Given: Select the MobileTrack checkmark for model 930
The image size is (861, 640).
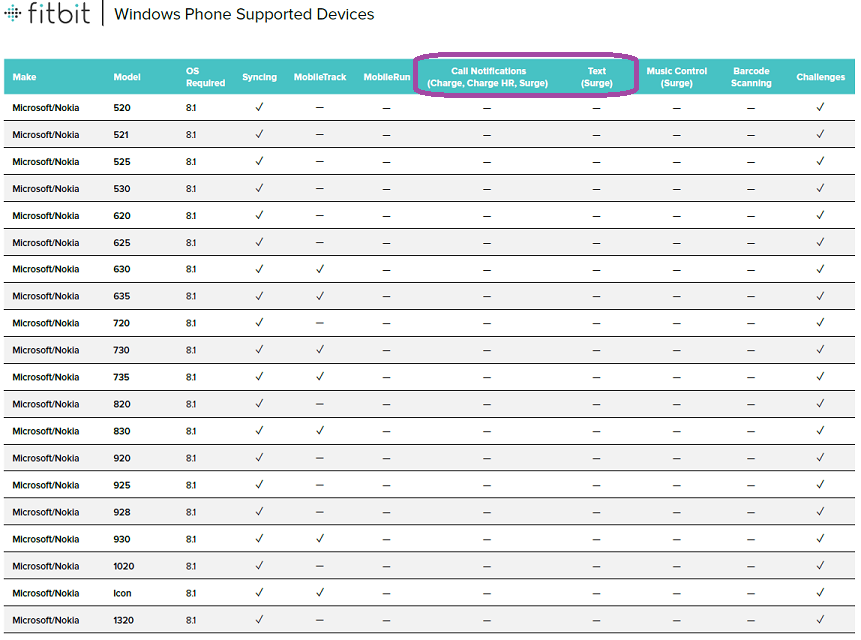Looking at the screenshot, I should coord(320,538).
